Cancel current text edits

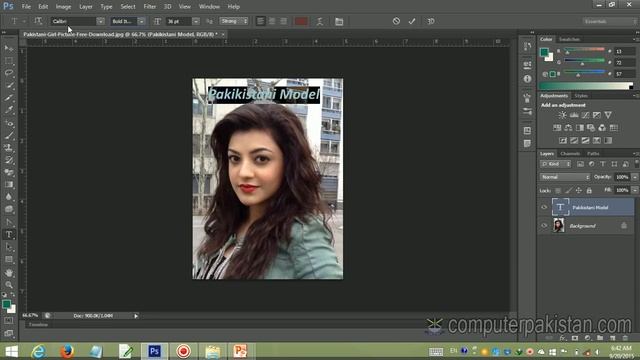pyautogui.click(x=396, y=21)
